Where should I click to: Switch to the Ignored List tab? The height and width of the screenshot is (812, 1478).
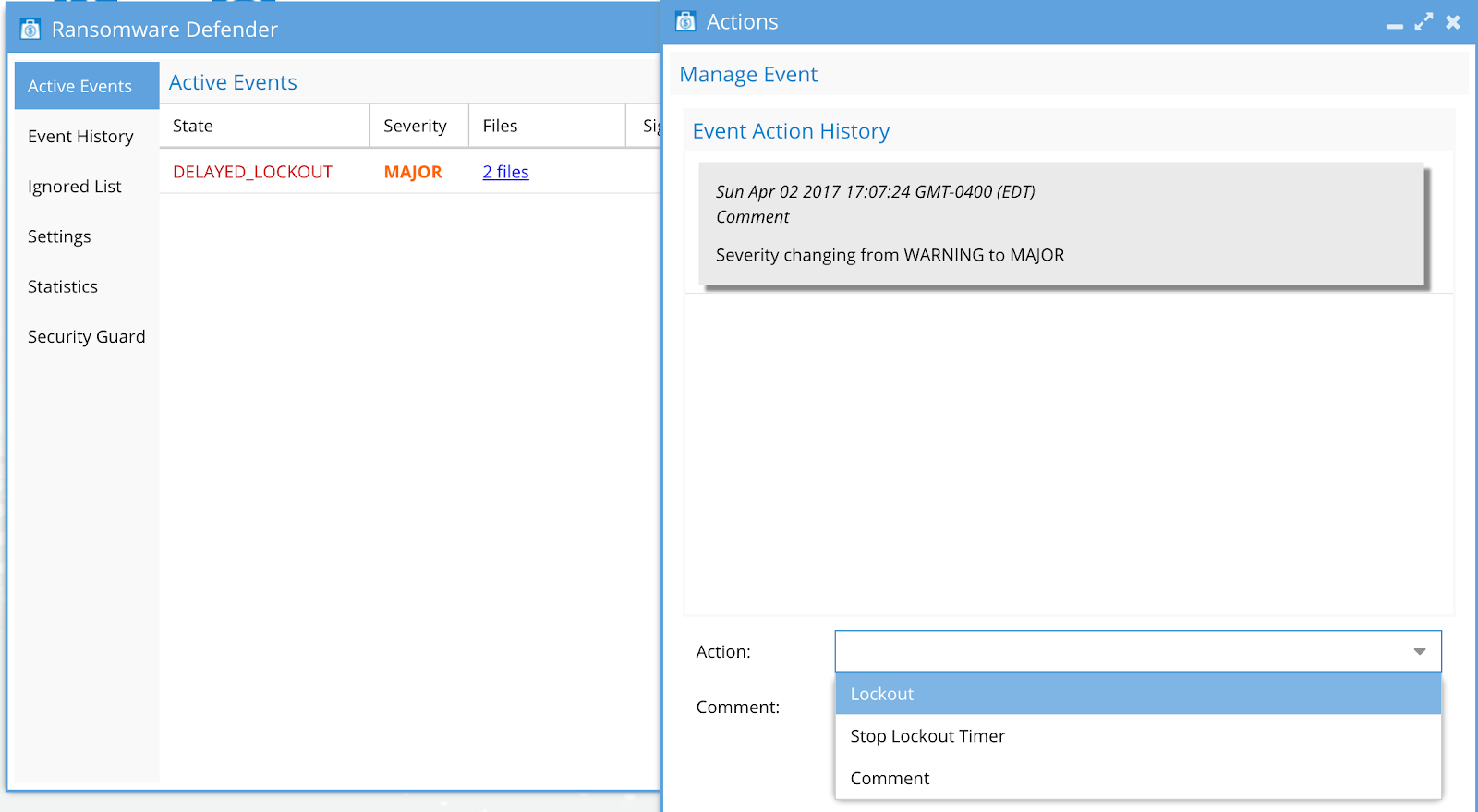(87, 186)
